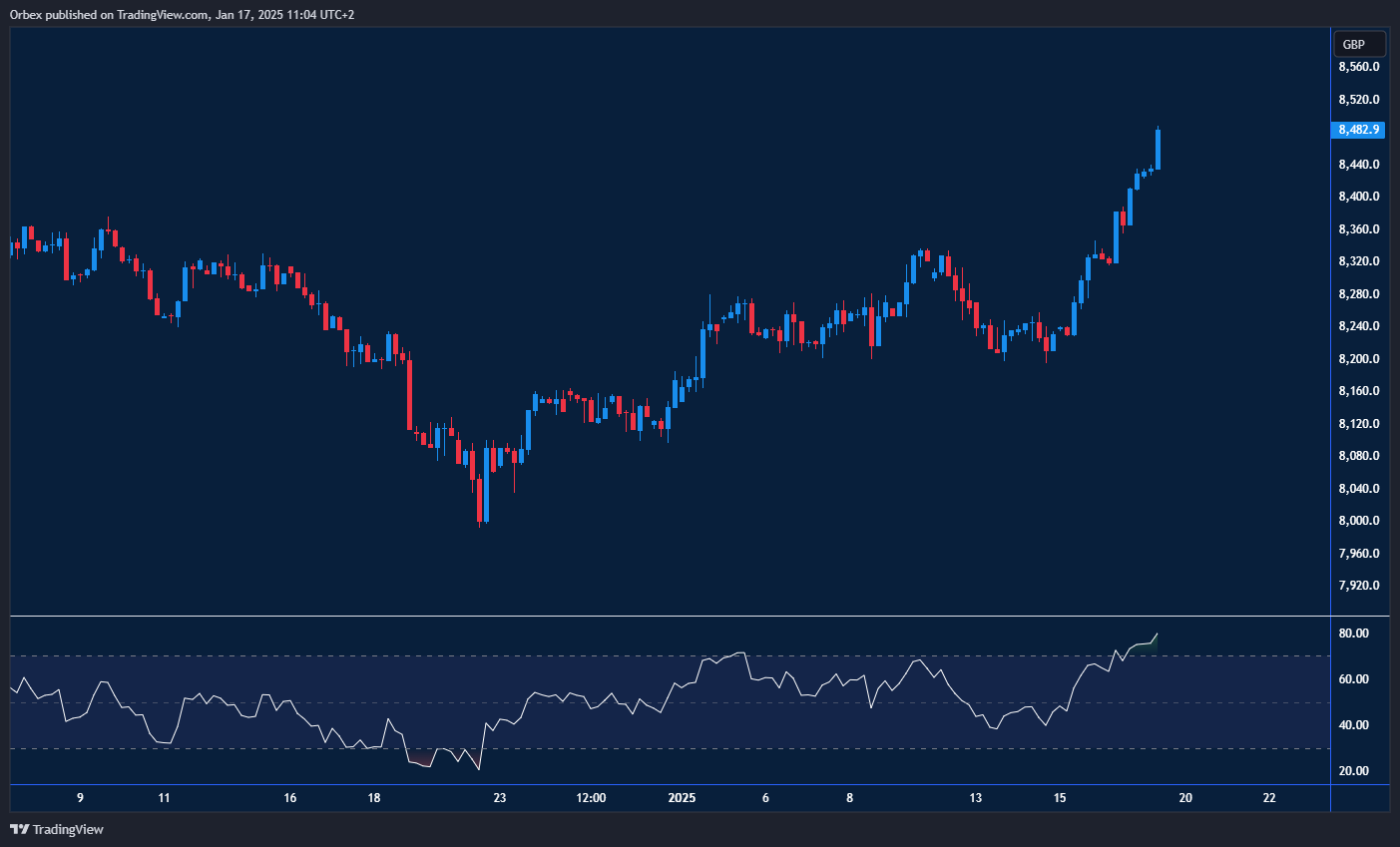Screen dimensions: 1400x847
Task: Click the Orbex published on TradingView.com text
Action: click(182, 15)
